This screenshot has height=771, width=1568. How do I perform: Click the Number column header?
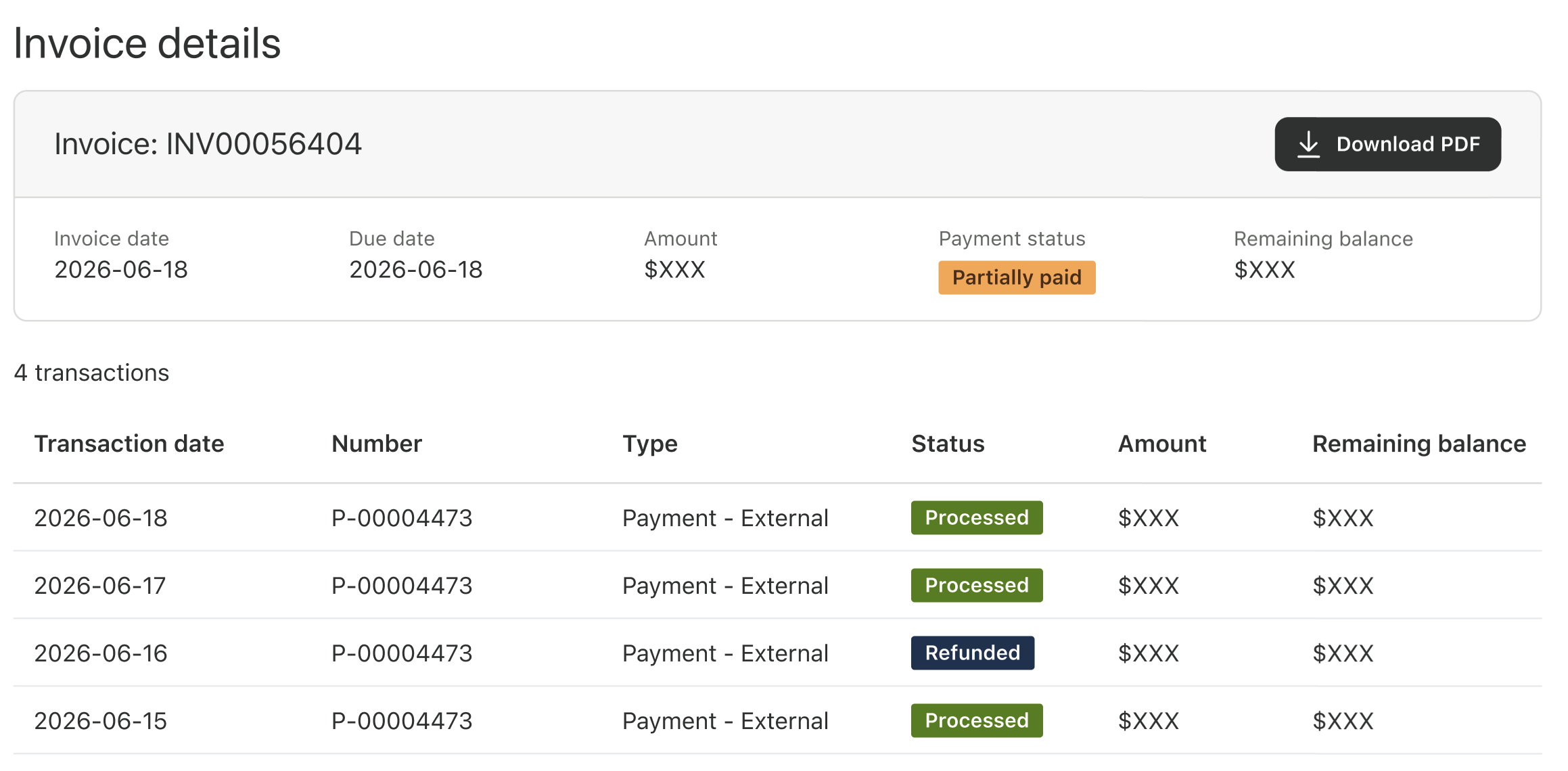click(377, 444)
